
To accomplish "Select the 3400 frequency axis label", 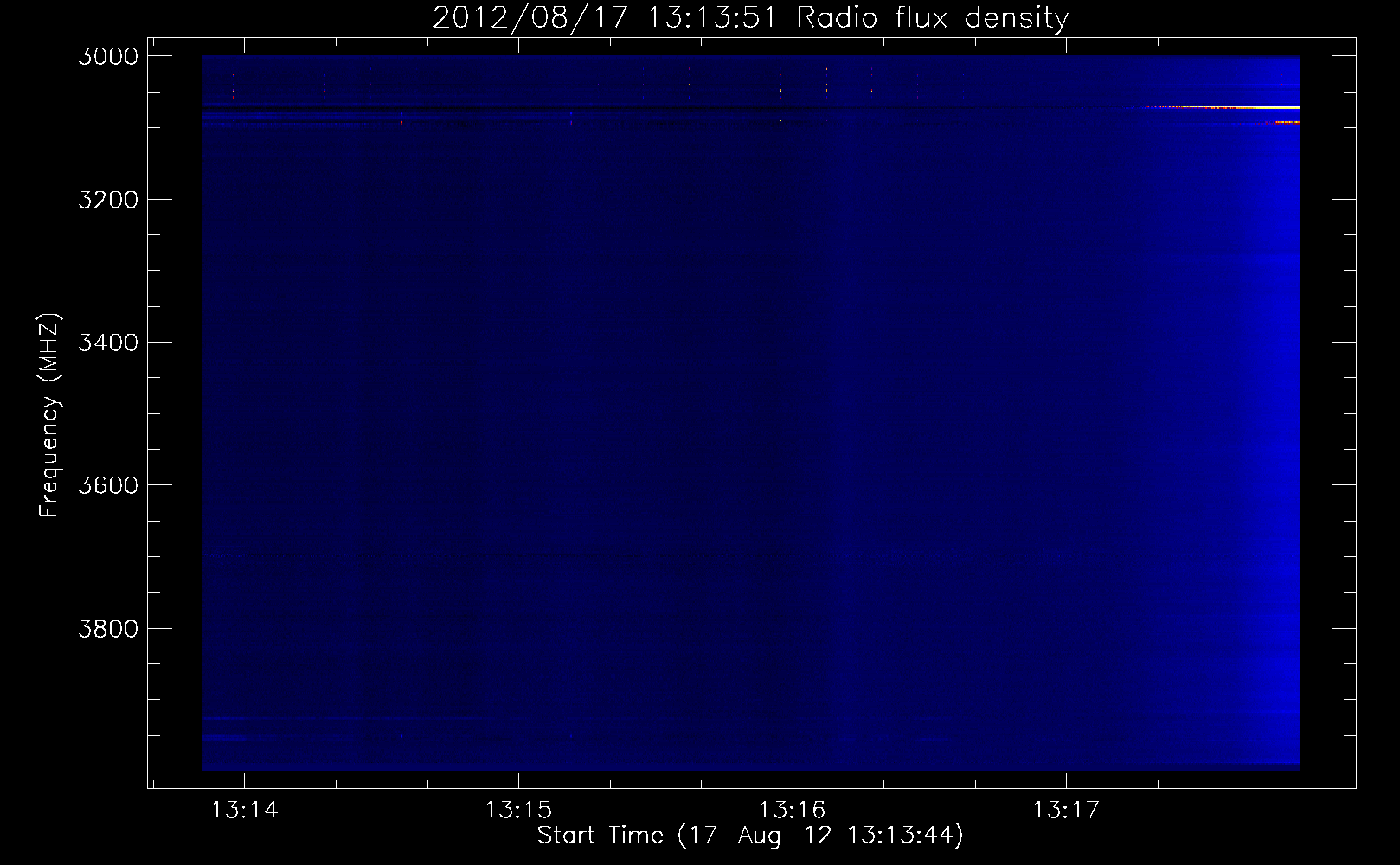I will [x=108, y=343].
